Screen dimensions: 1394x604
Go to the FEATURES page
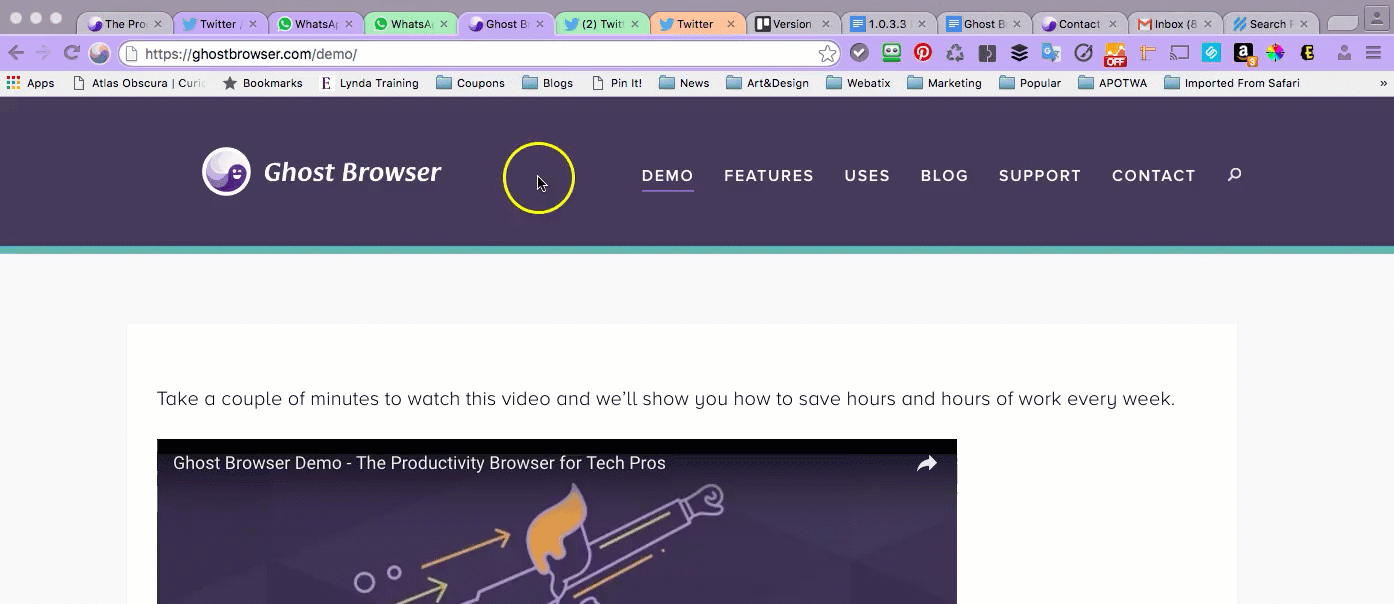[769, 176]
